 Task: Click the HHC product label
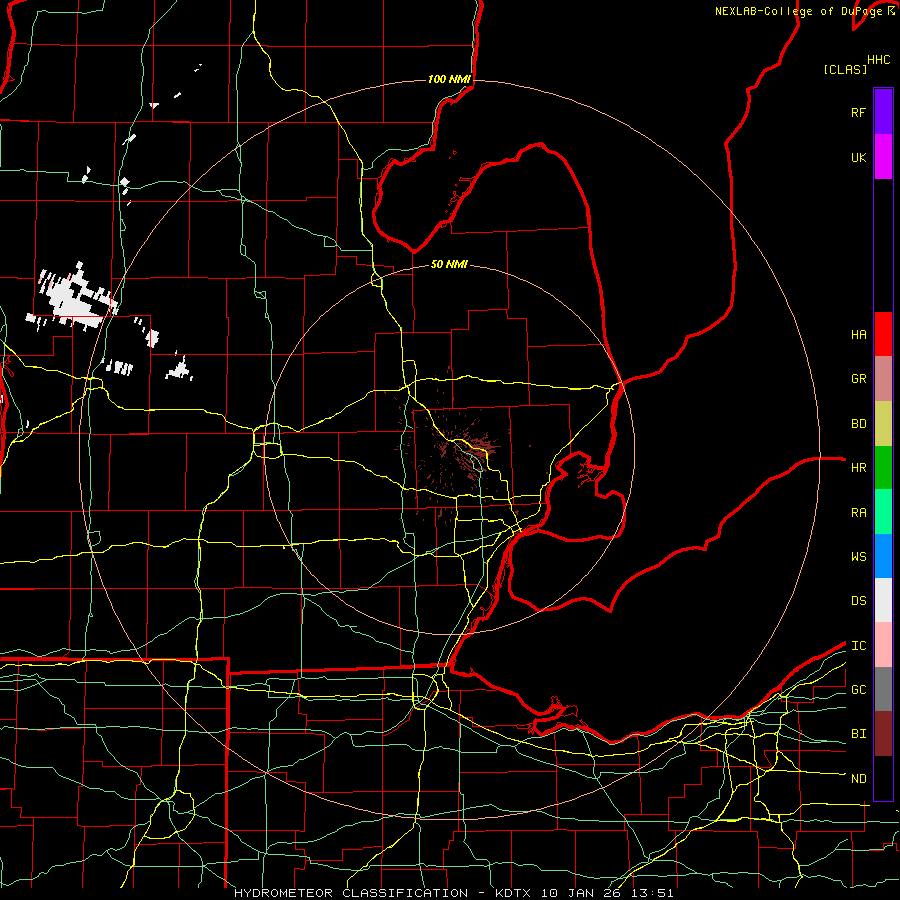pyautogui.click(x=878, y=60)
